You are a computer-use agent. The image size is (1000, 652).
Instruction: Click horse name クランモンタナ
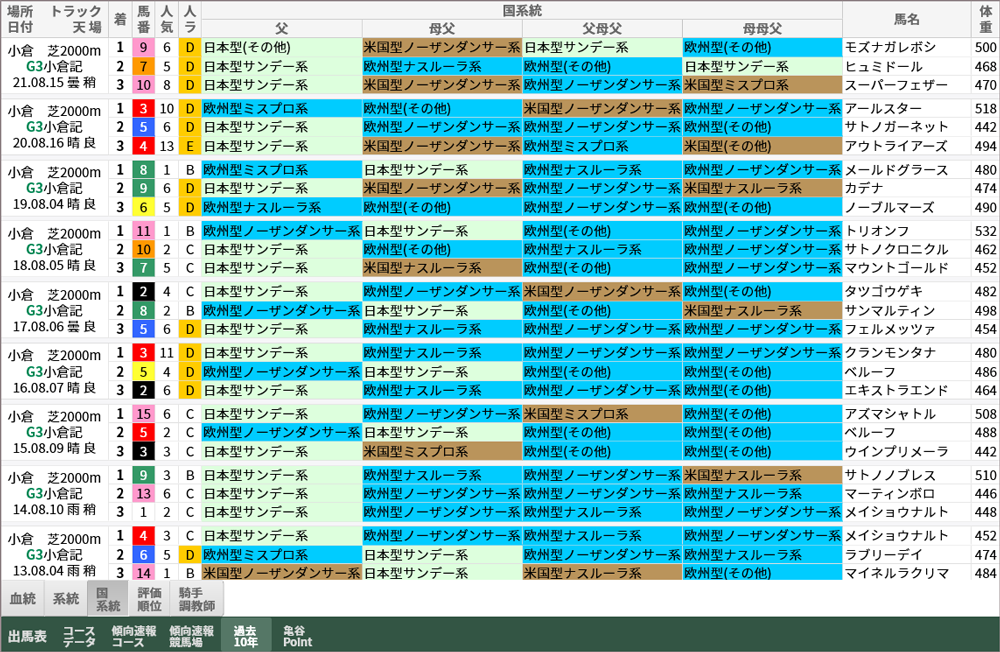click(890, 353)
